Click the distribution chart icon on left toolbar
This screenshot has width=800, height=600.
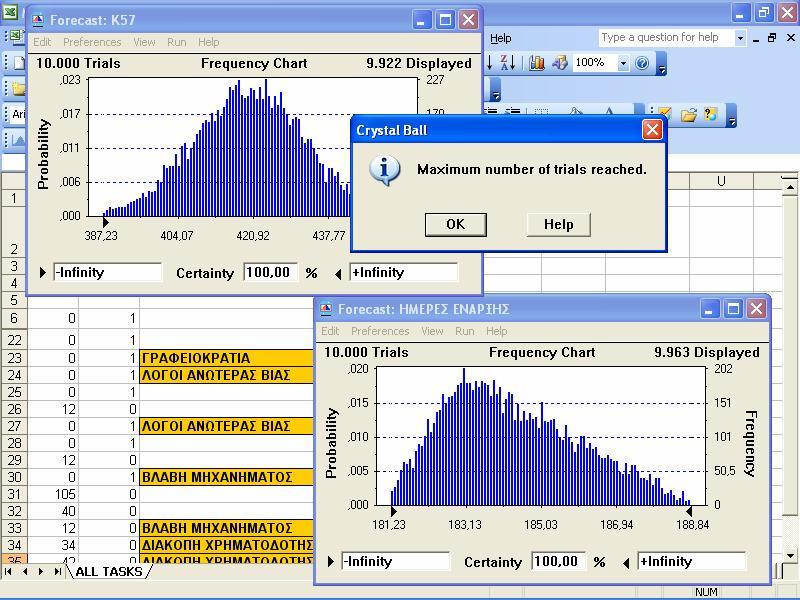(18, 139)
